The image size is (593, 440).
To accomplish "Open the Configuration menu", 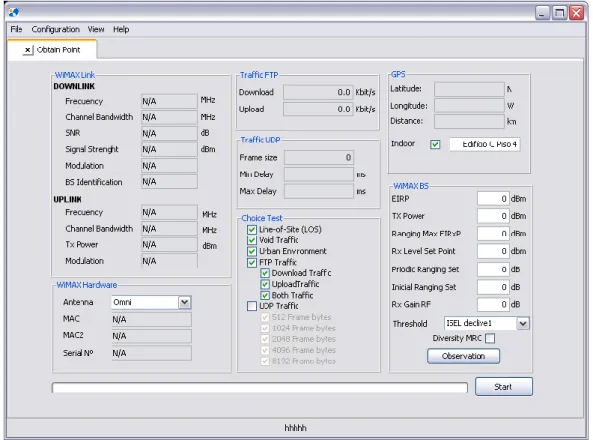I will (56, 30).
